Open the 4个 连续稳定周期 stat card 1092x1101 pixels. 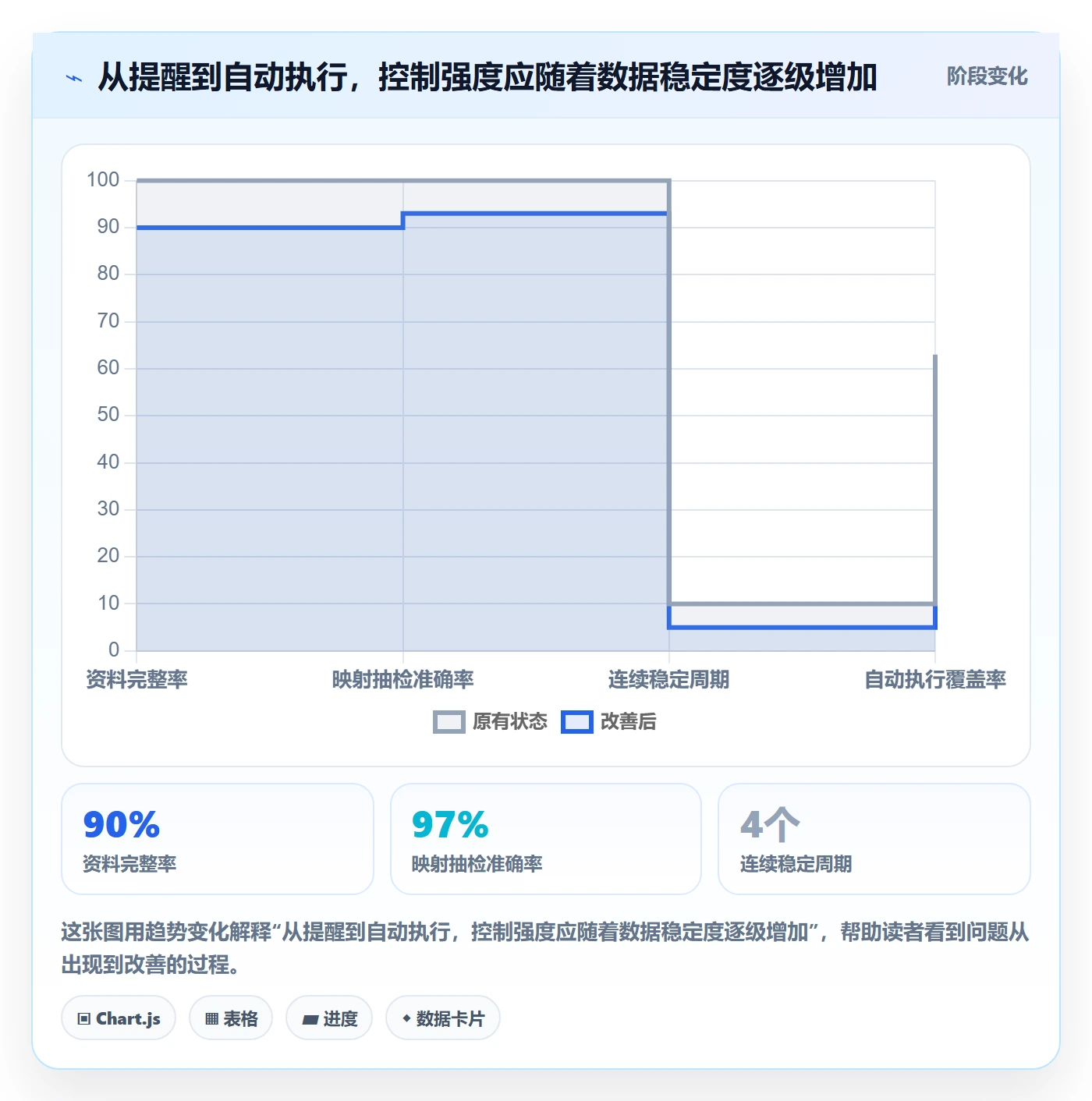(874, 839)
